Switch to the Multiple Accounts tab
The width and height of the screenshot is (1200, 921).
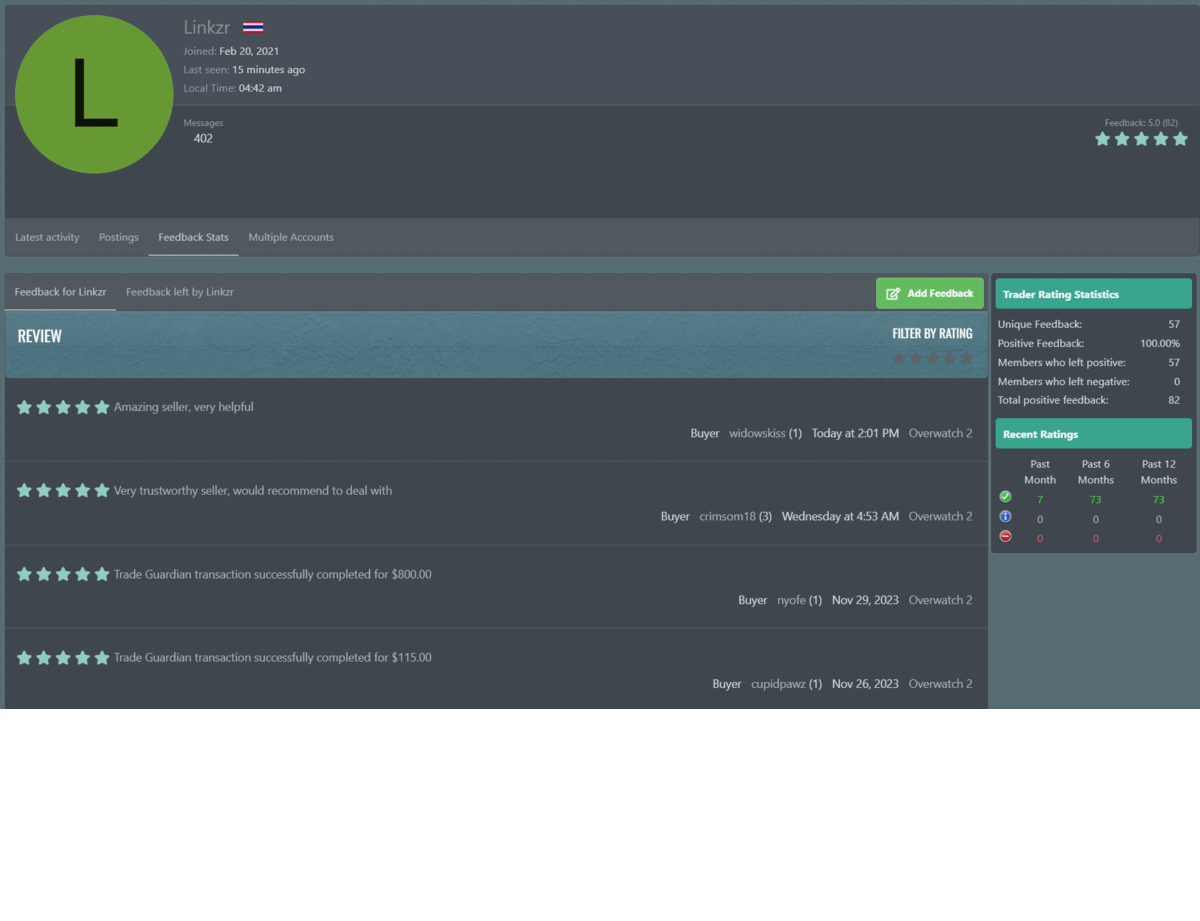pyautogui.click(x=291, y=237)
